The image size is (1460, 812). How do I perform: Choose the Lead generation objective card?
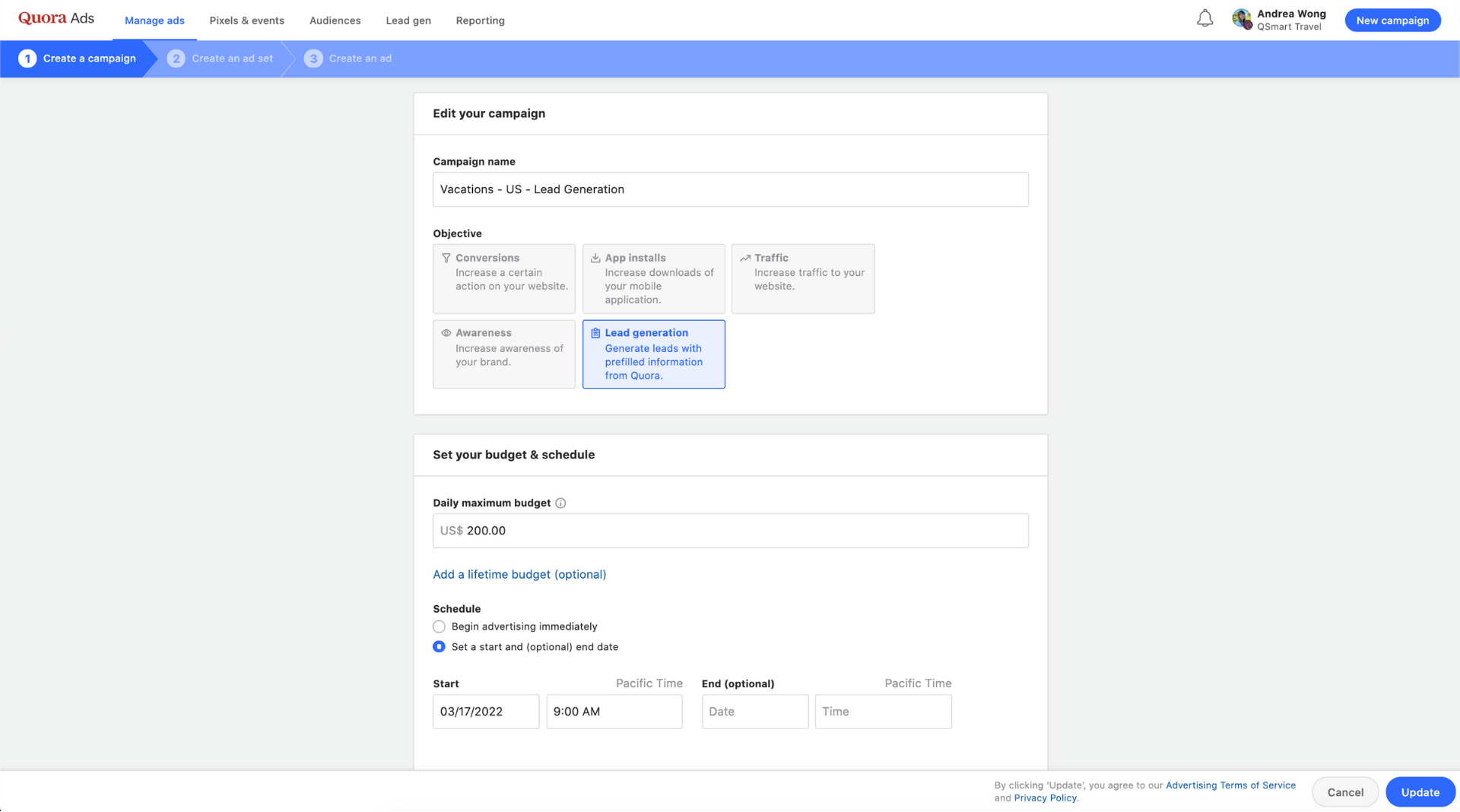[653, 354]
